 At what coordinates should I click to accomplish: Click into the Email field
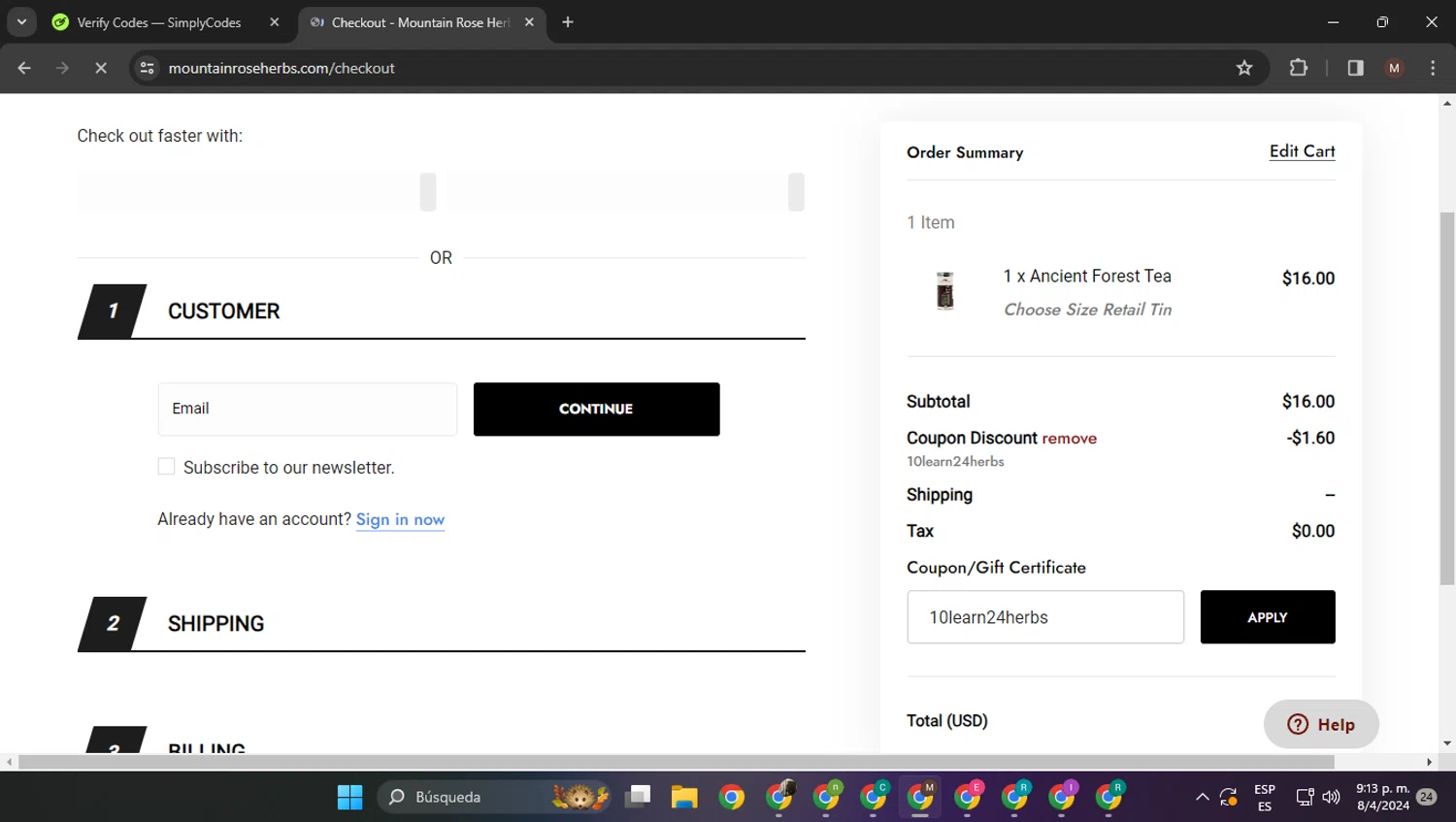click(307, 409)
